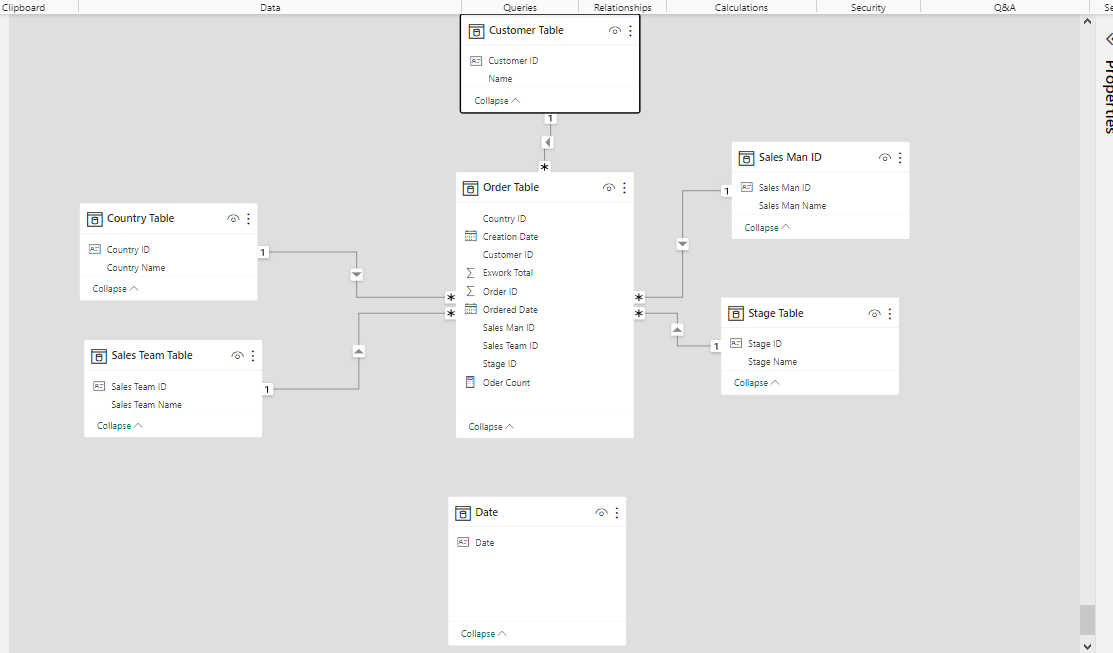Toggle visibility of Stage Table
Viewport: 1113px width, 653px height.
pos(874,314)
